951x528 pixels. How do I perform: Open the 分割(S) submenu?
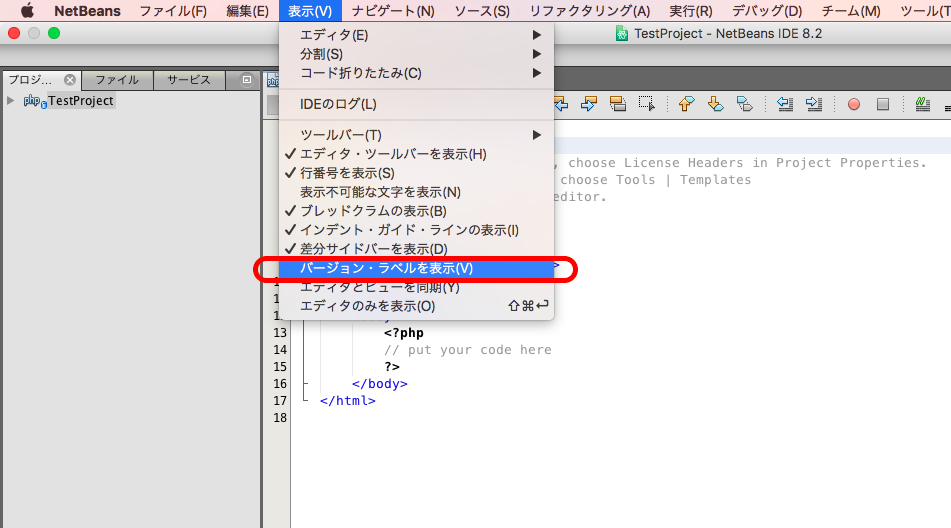(417, 54)
